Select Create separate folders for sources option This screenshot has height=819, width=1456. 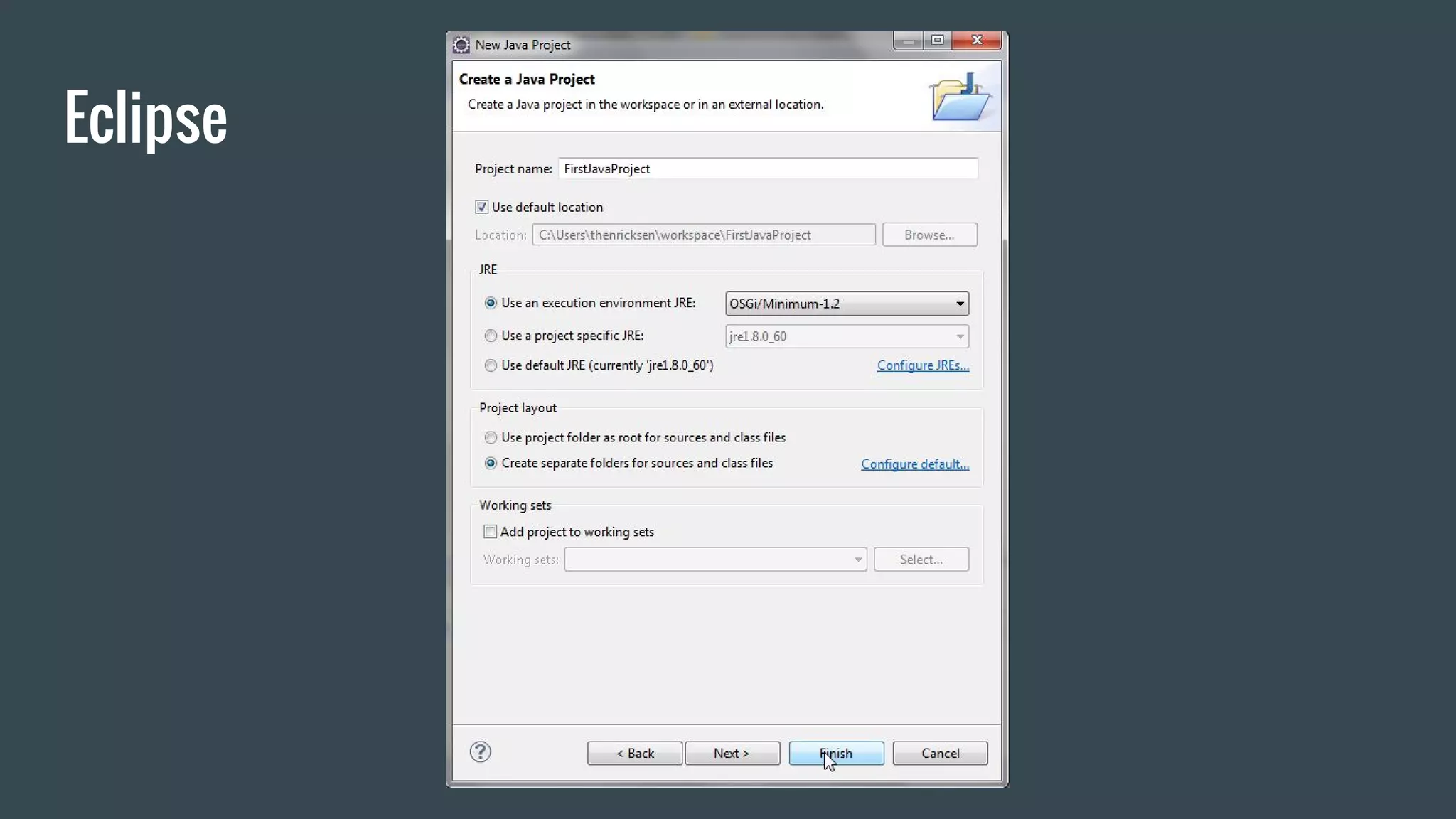491,464
